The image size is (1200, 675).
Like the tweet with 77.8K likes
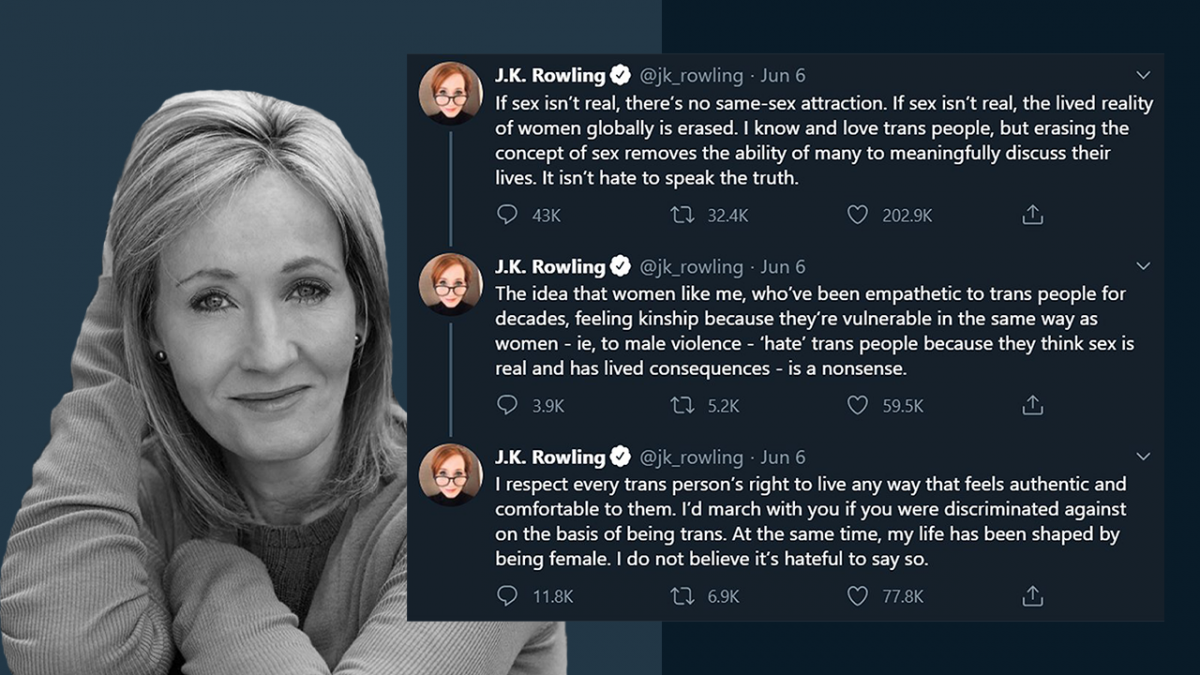857,596
